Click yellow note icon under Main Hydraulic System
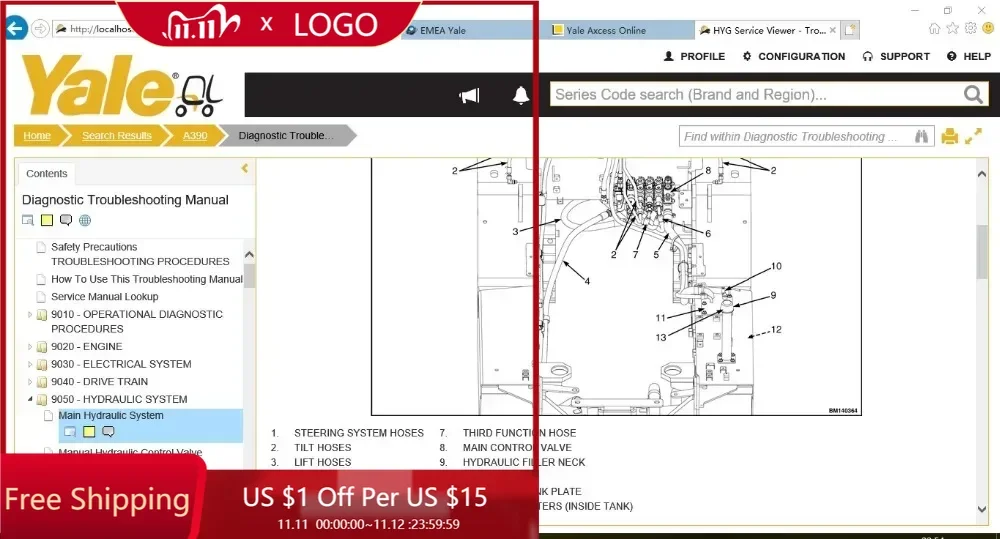This screenshot has width=1000, height=539. click(89, 432)
